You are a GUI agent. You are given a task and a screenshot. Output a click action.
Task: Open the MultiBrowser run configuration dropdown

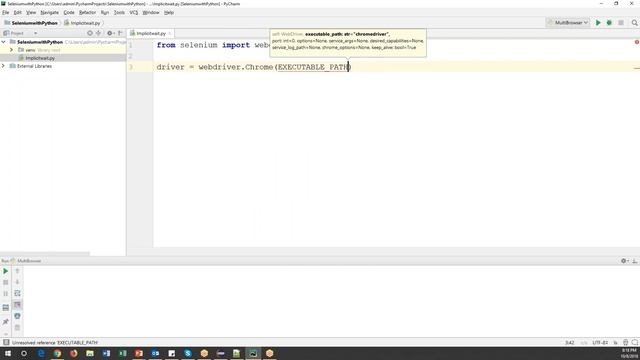tap(568, 23)
